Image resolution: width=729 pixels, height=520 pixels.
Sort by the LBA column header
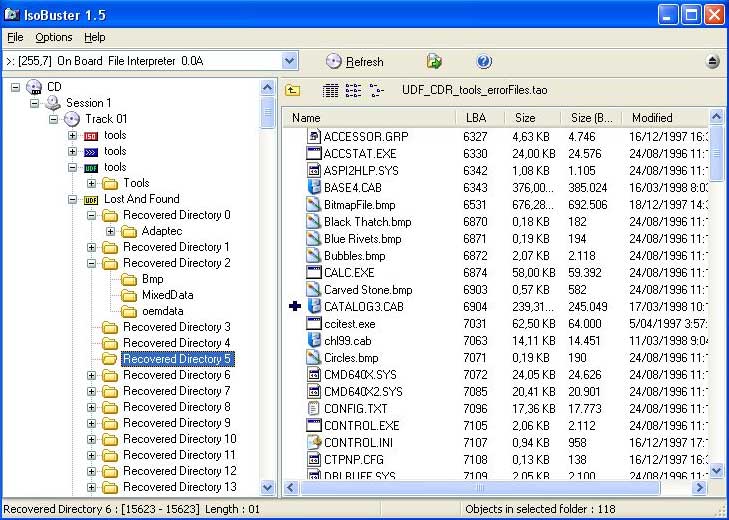[x=480, y=118]
